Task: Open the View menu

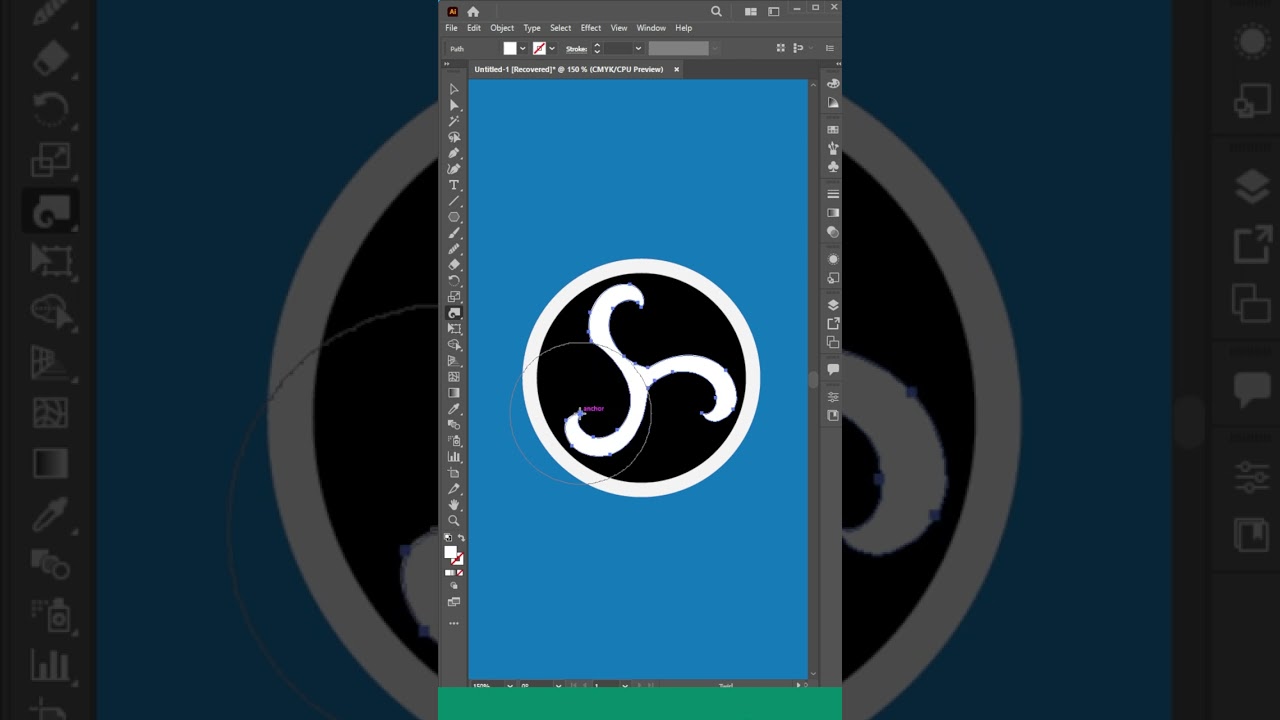Action: point(619,28)
